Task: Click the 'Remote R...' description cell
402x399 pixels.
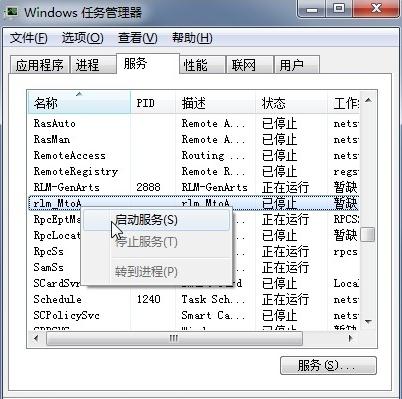Action: 213,171
